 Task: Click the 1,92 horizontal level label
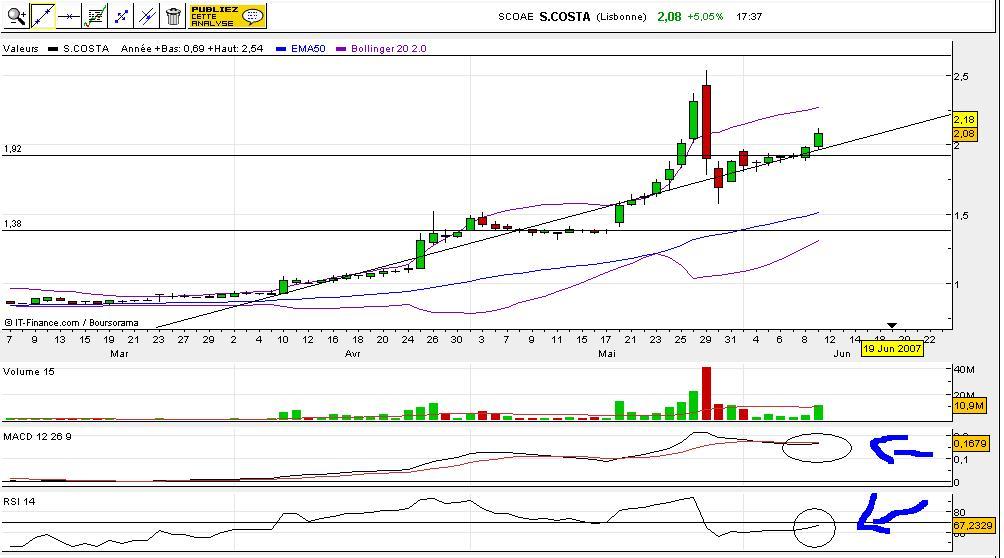(x=13, y=149)
